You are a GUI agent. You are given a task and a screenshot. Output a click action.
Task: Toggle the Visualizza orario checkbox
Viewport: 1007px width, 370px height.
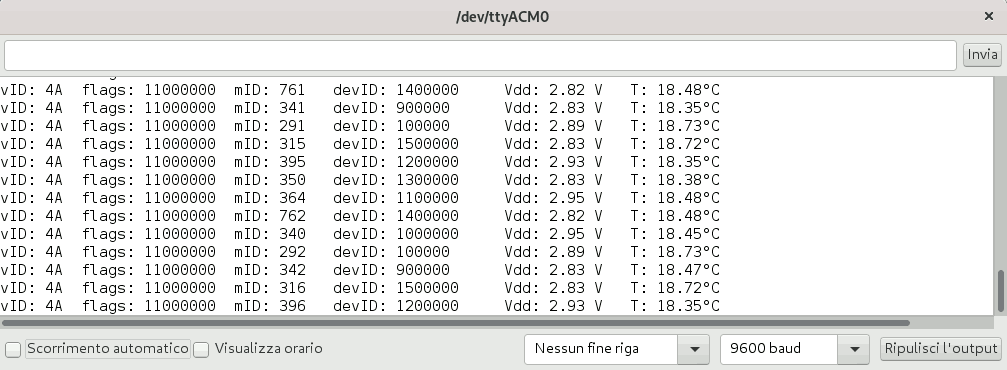click(202, 349)
